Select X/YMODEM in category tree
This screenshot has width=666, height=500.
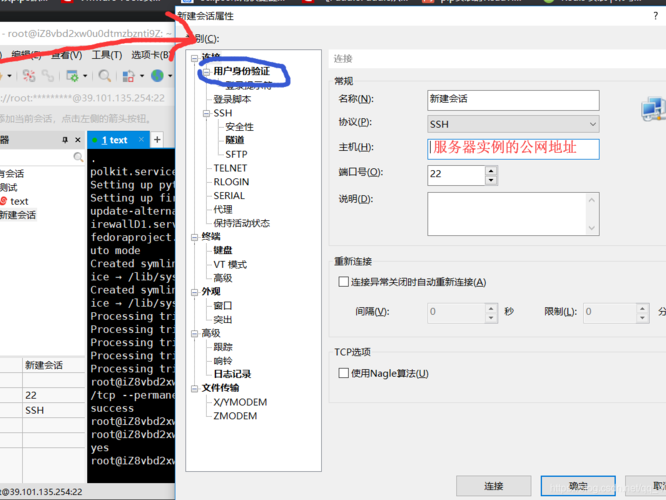[x=240, y=402]
